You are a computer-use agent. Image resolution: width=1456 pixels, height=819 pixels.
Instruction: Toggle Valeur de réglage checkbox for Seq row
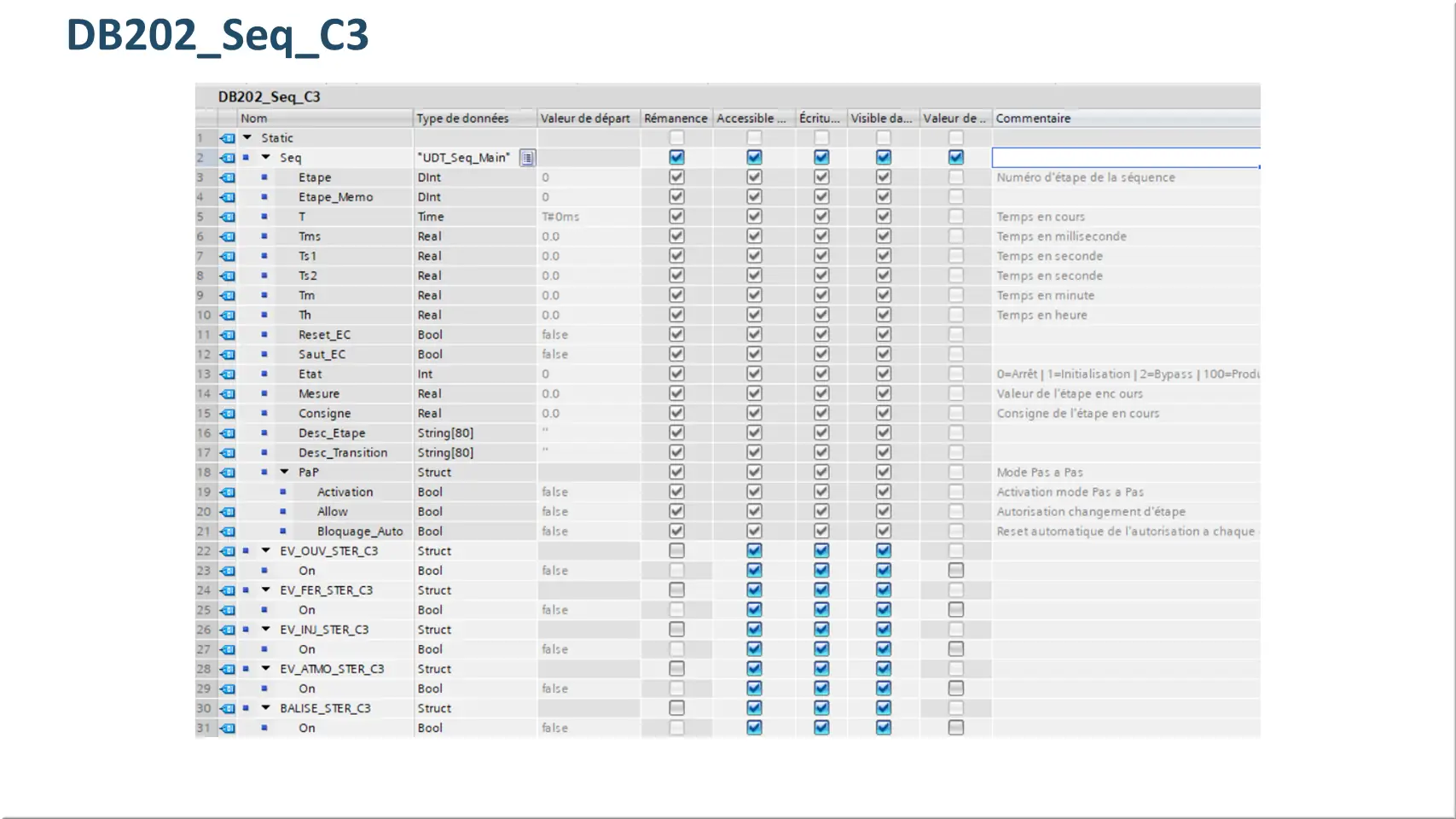pyautogui.click(x=956, y=157)
